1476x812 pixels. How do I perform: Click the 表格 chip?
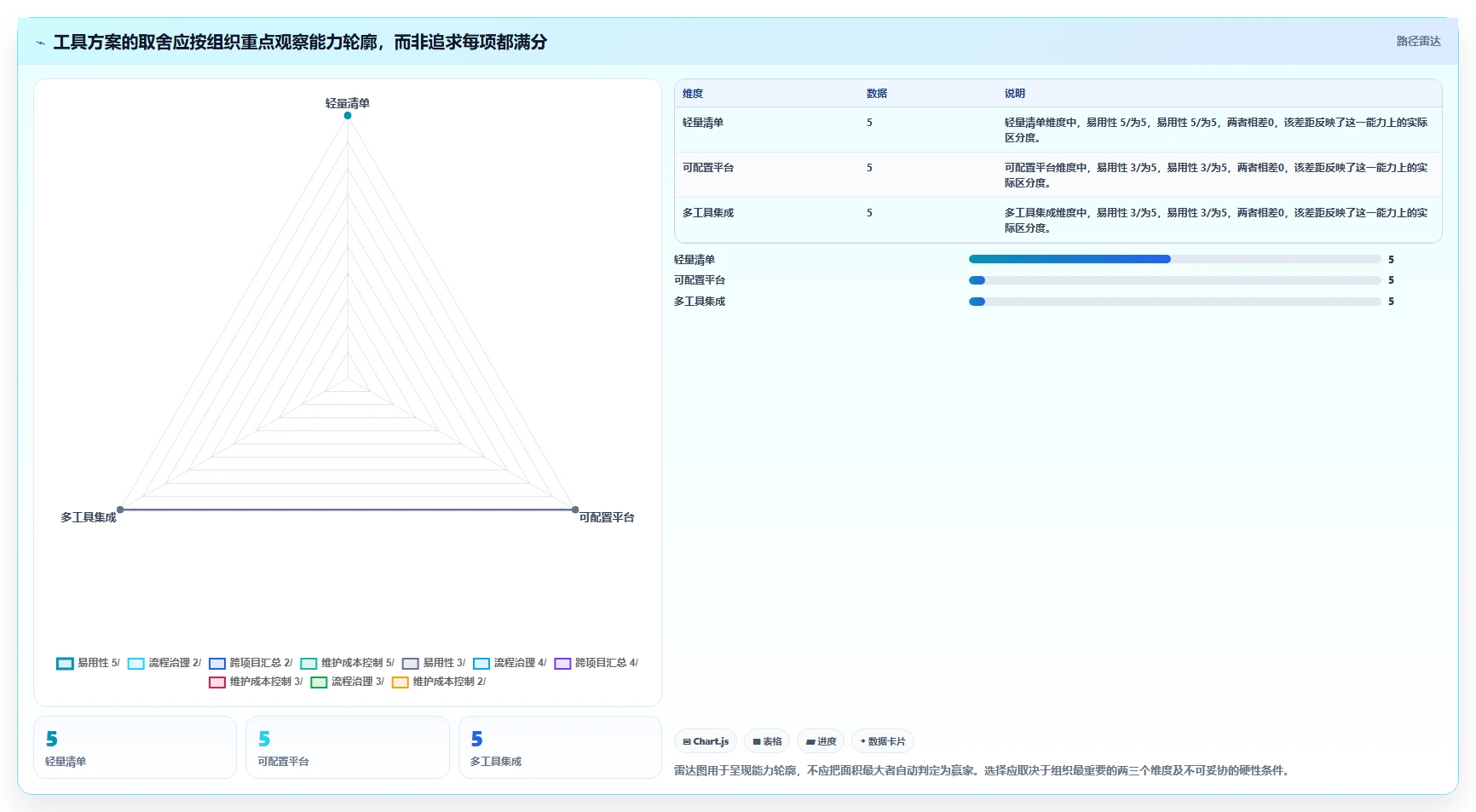pyautogui.click(x=767, y=741)
